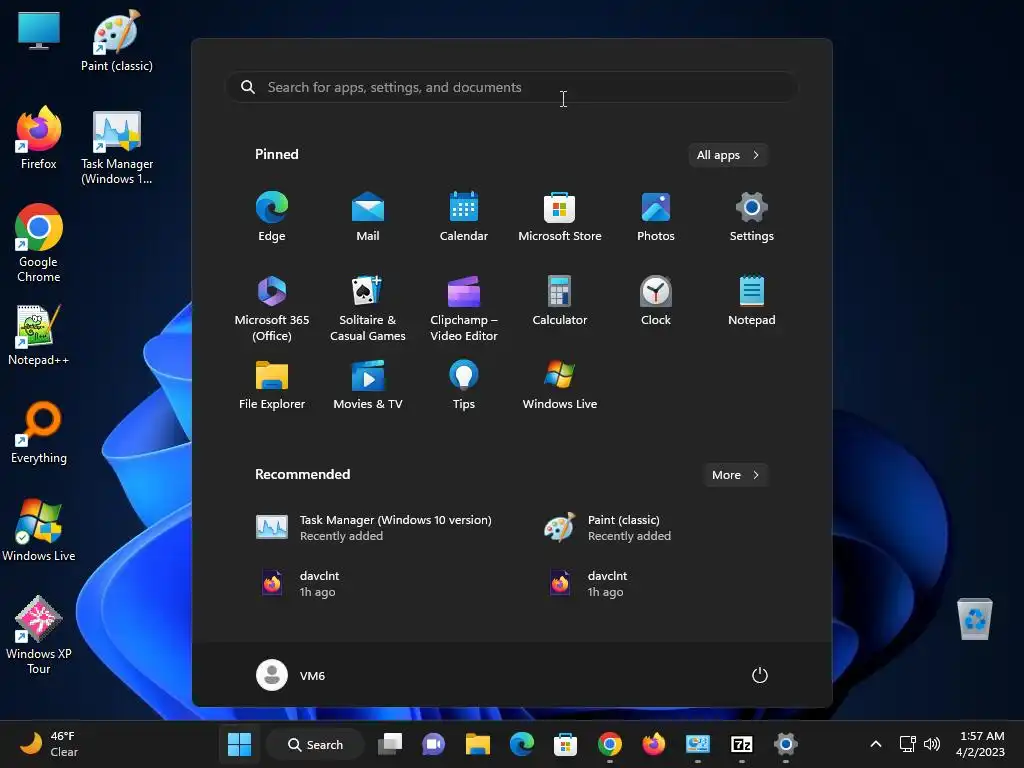Open Microsoft Store from pinned apps
Viewport: 1024px width, 768px height.
[560, 217]
